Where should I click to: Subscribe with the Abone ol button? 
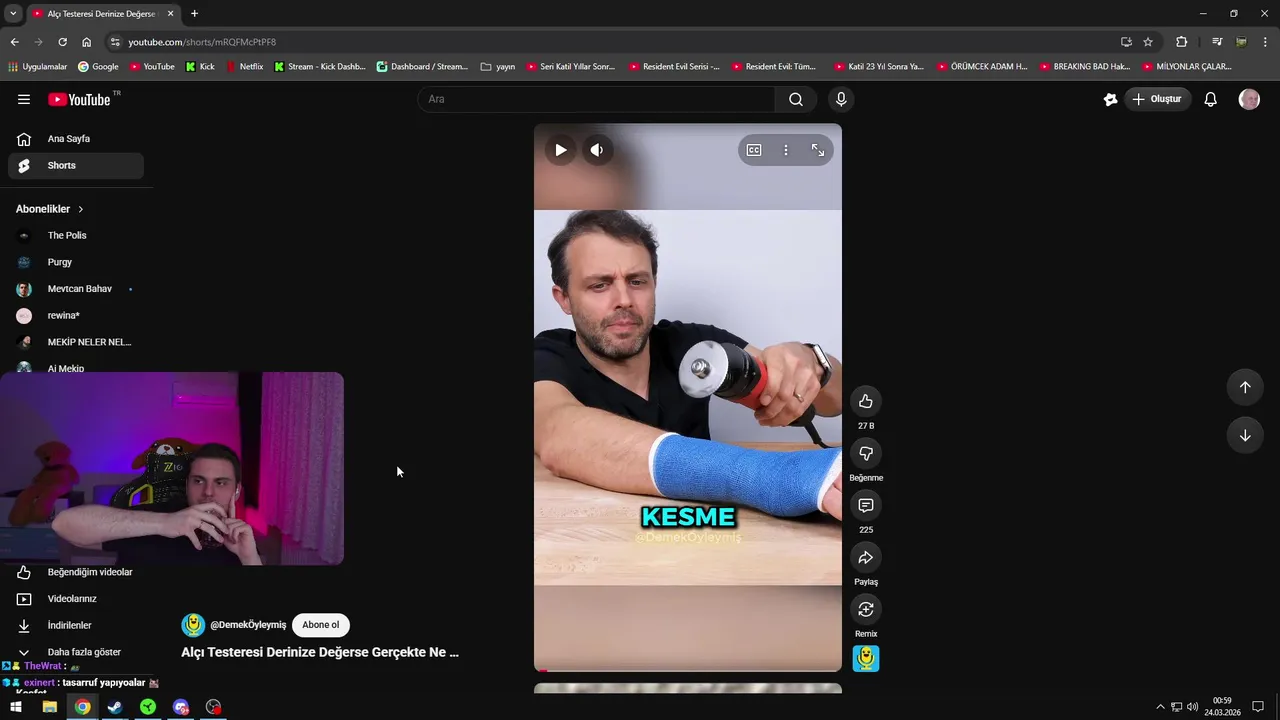click(321, 625)
